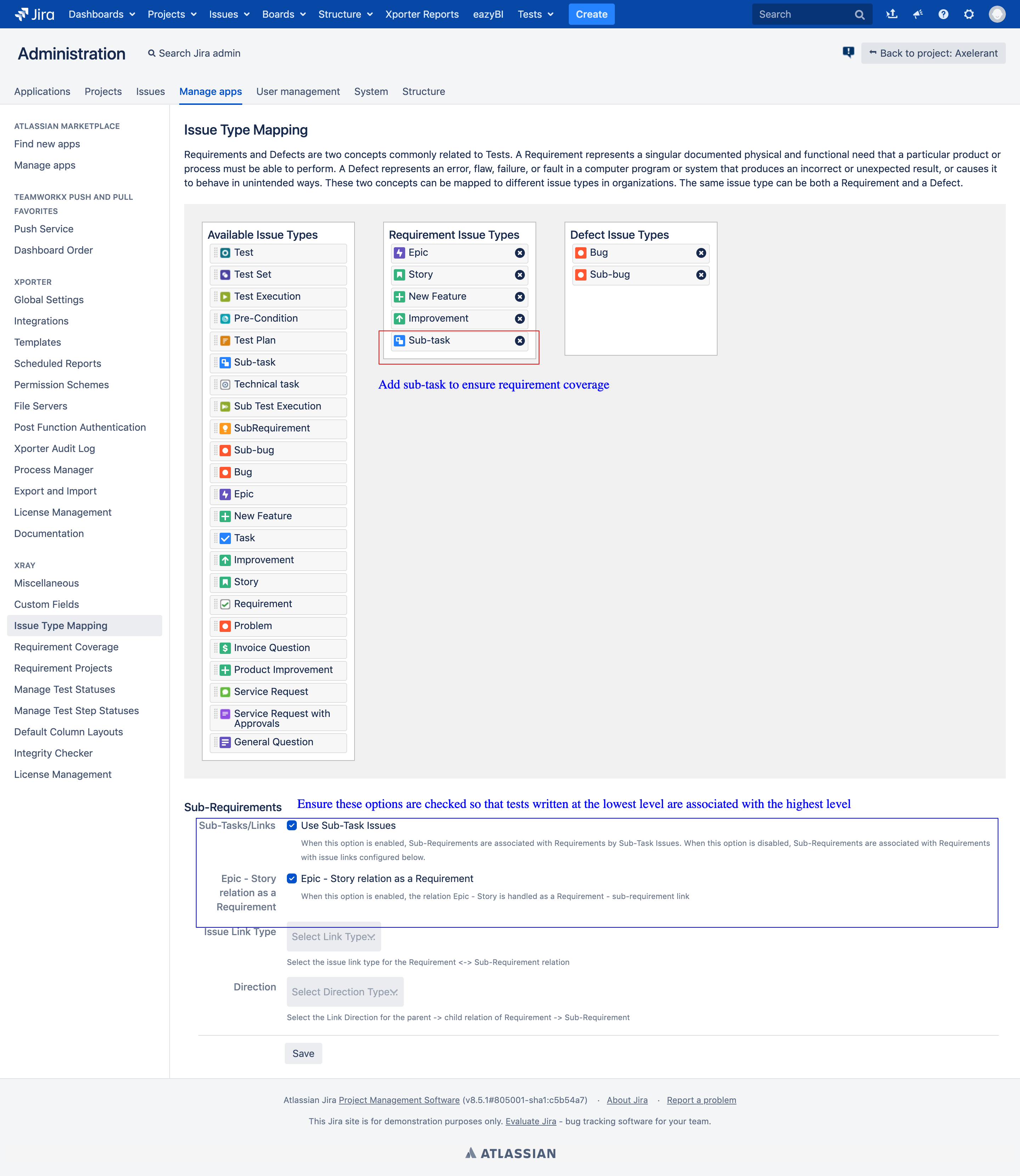Viewport: 1020px width, 1176px height.
Task: Click the announcement megaphone icon
Action: coord(918,14)
